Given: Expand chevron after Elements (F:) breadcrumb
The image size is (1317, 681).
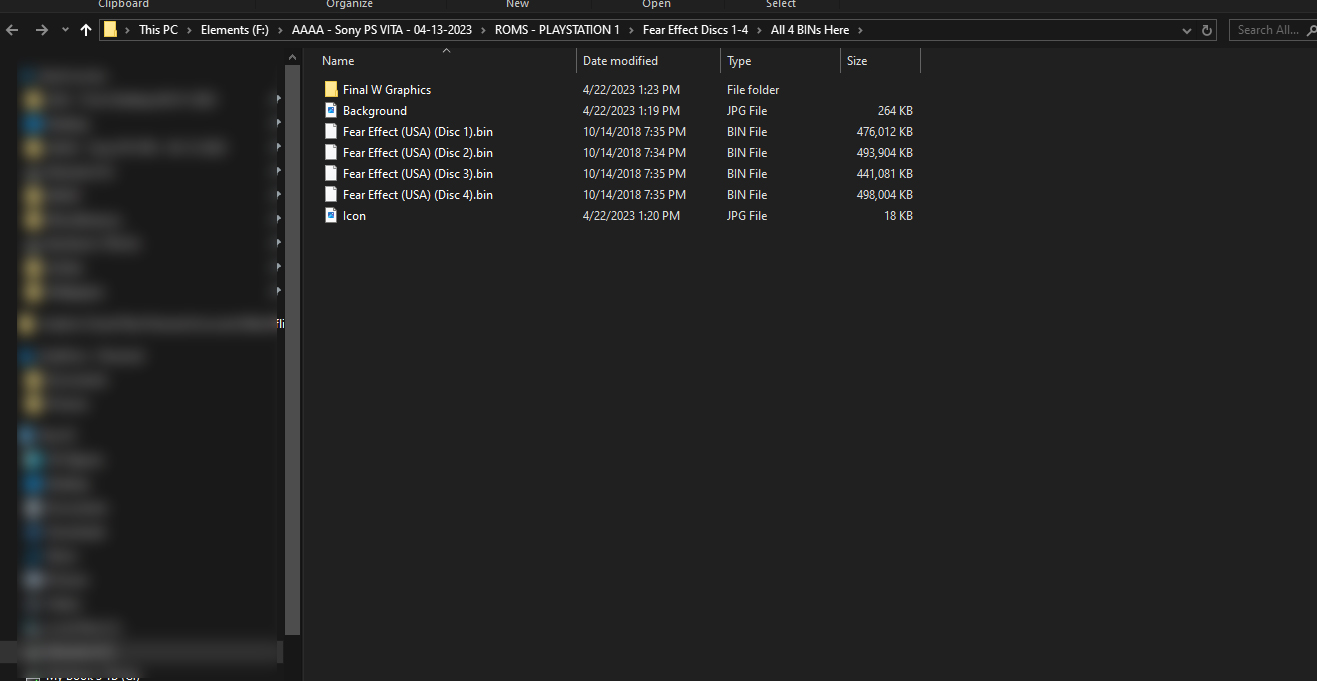Looking at the screenshot, I should pyautogui.click(x=280, y=30).
